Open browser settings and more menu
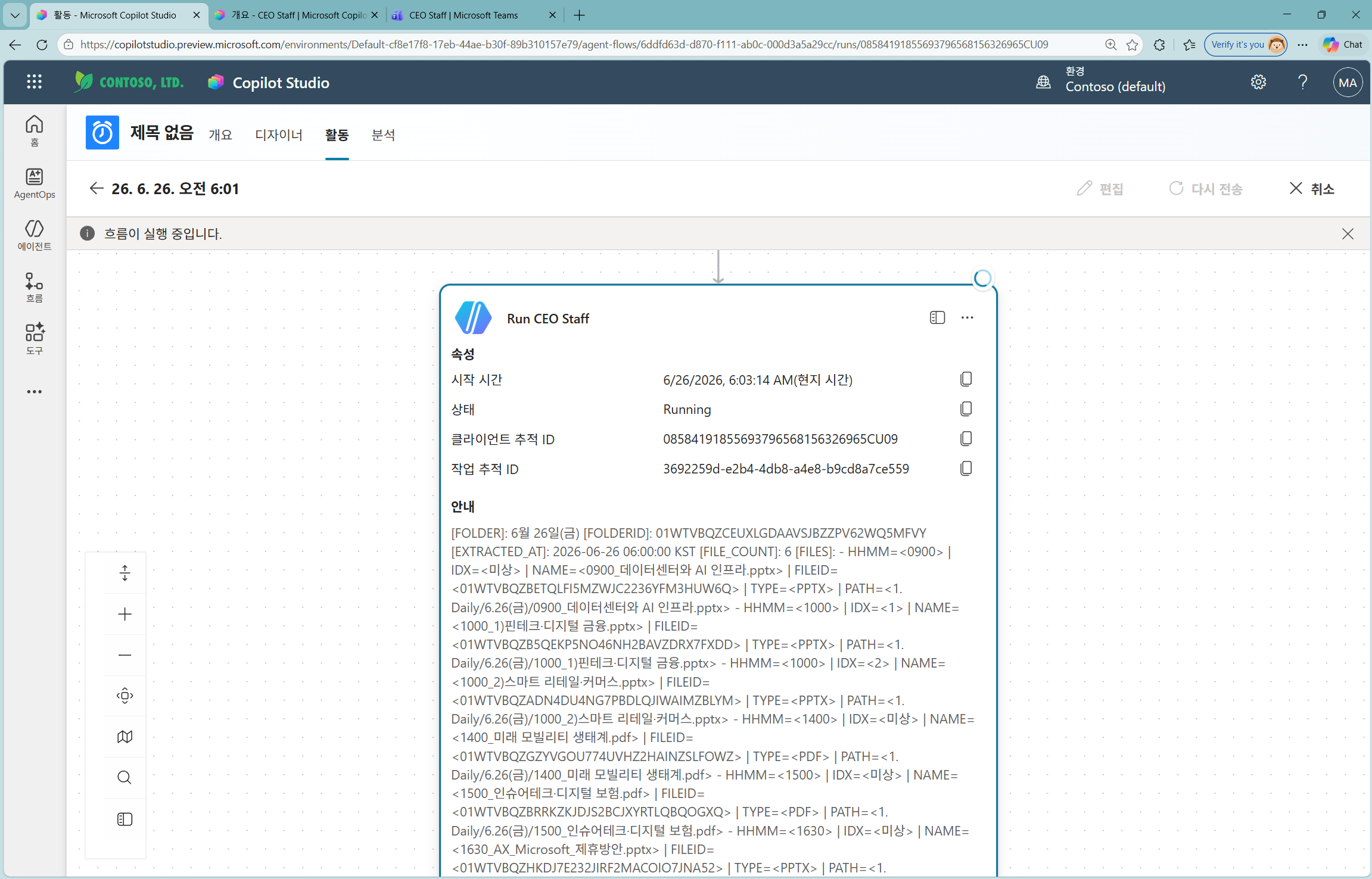This screenshot has width=1372, height=879. [x=1303, y=45]
